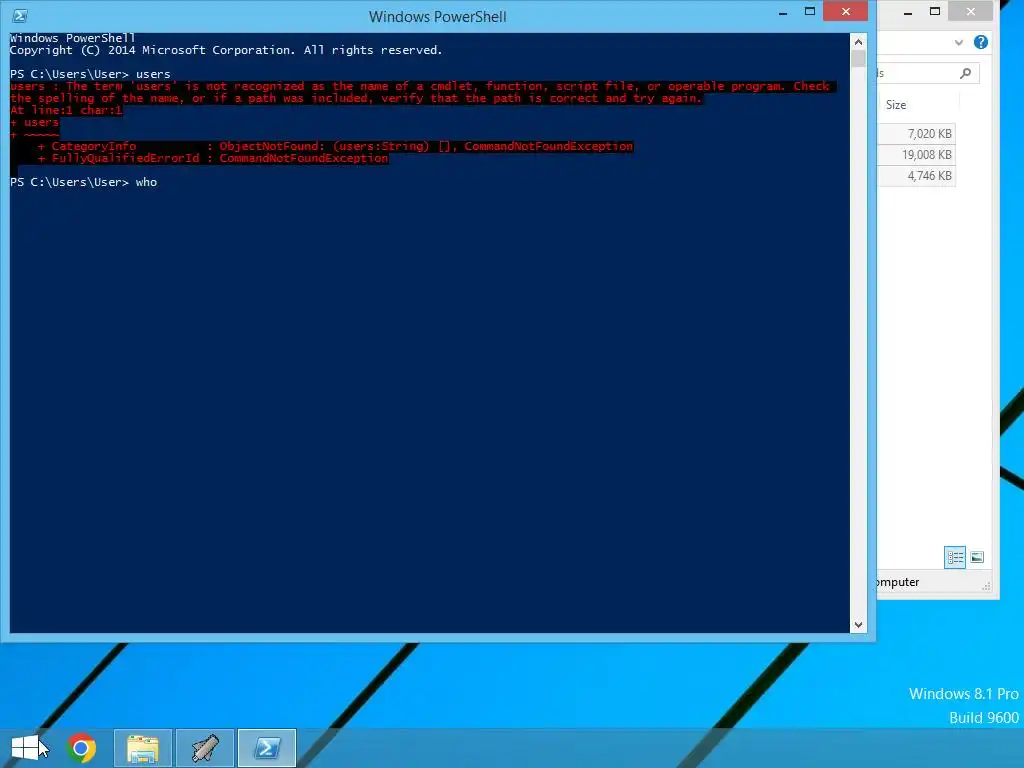This screenshot has width=1024, height=768.
Task: Open File Explorer from the taskbar
Action: pos(143,748)
